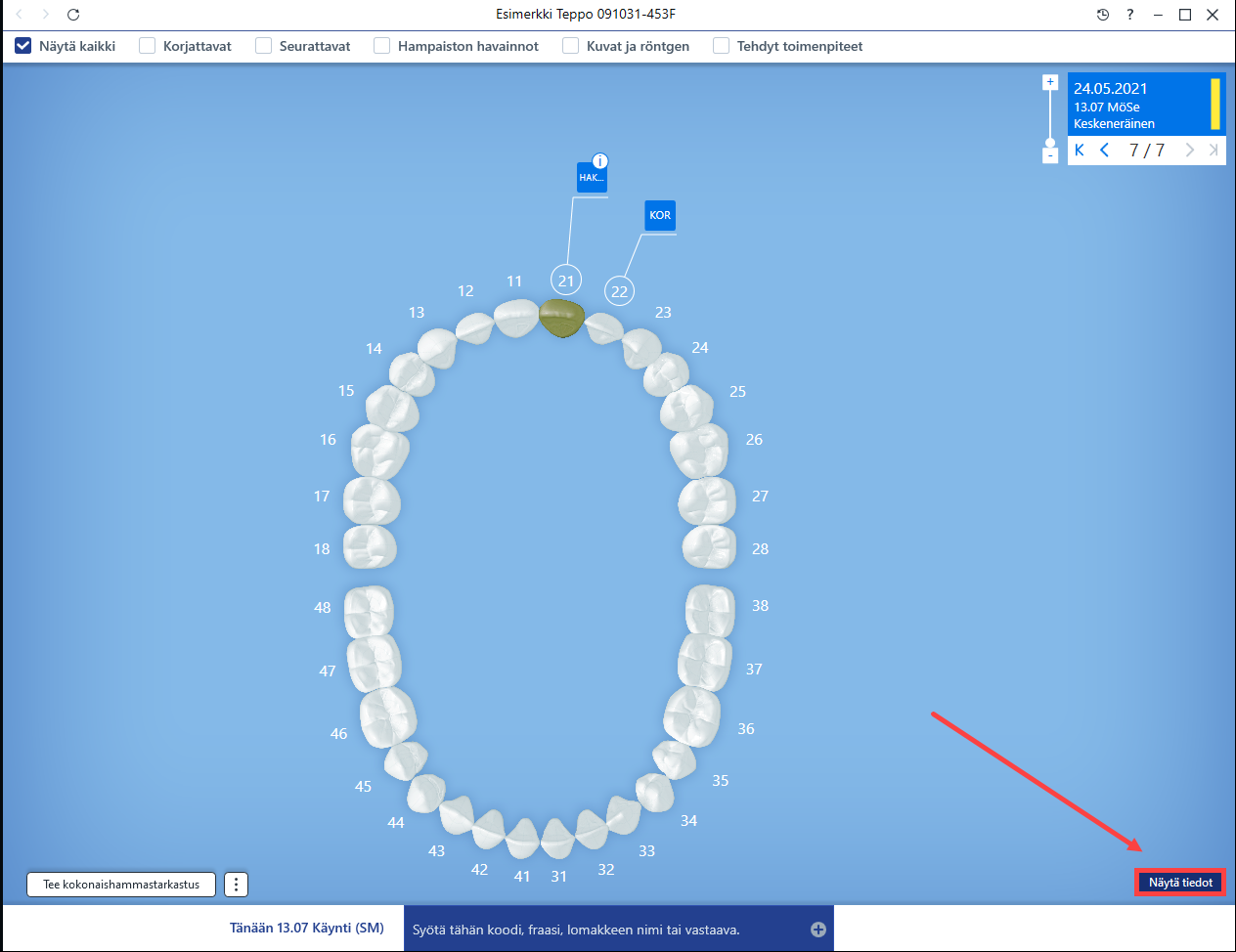Click Näytä tiedot button
The image size is (1236, 952).
(1180, 883)
